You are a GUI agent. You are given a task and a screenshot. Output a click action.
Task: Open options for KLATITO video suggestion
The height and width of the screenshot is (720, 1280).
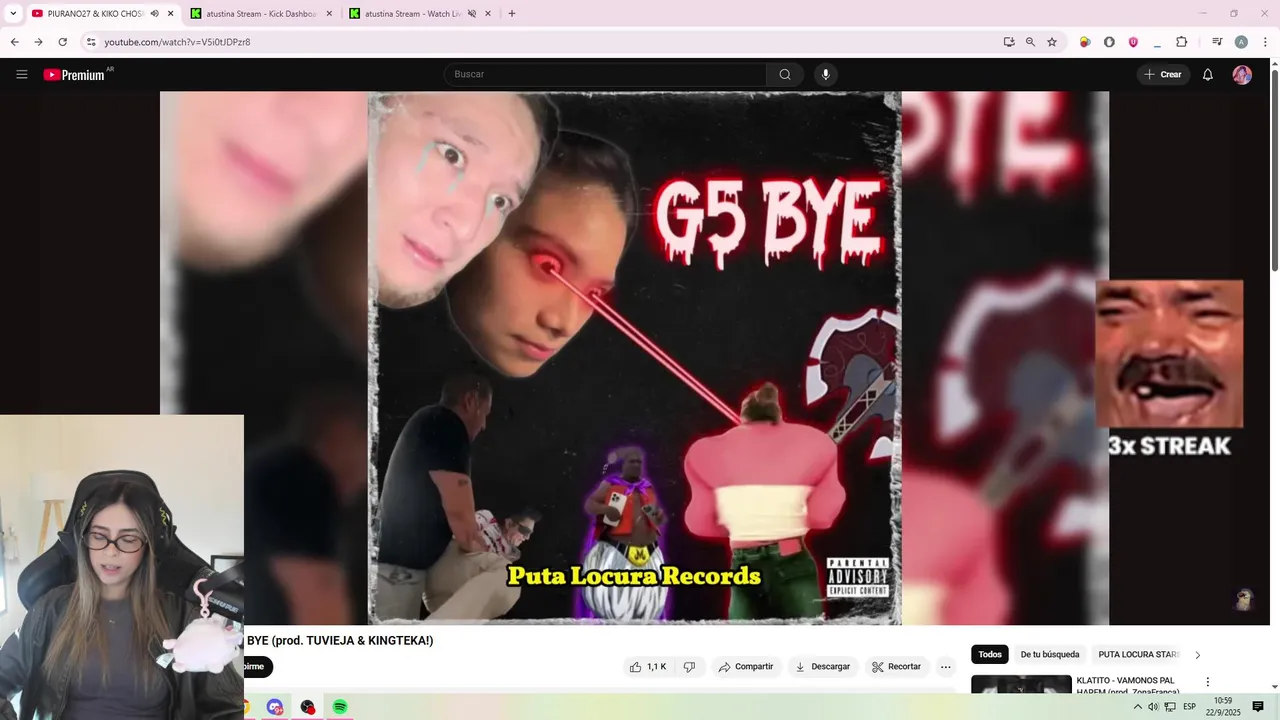coord(1207,682)
